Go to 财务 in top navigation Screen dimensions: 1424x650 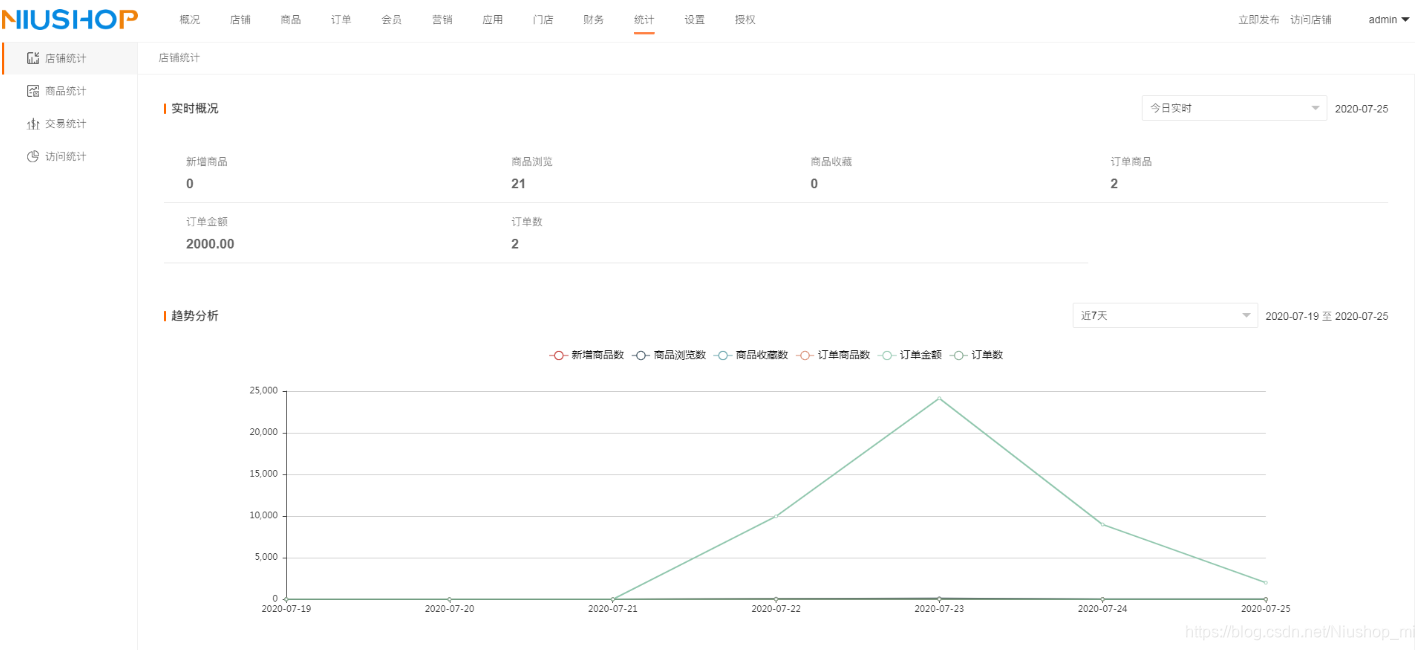pos(594,20)
